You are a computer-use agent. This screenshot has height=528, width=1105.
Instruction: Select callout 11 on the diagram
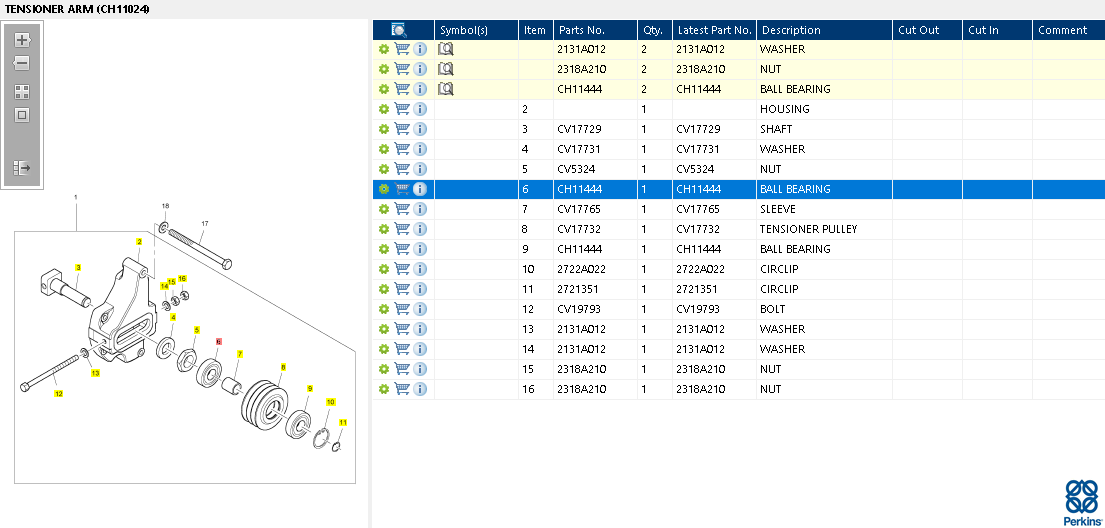pyautogui.click(x=343, y=422)
